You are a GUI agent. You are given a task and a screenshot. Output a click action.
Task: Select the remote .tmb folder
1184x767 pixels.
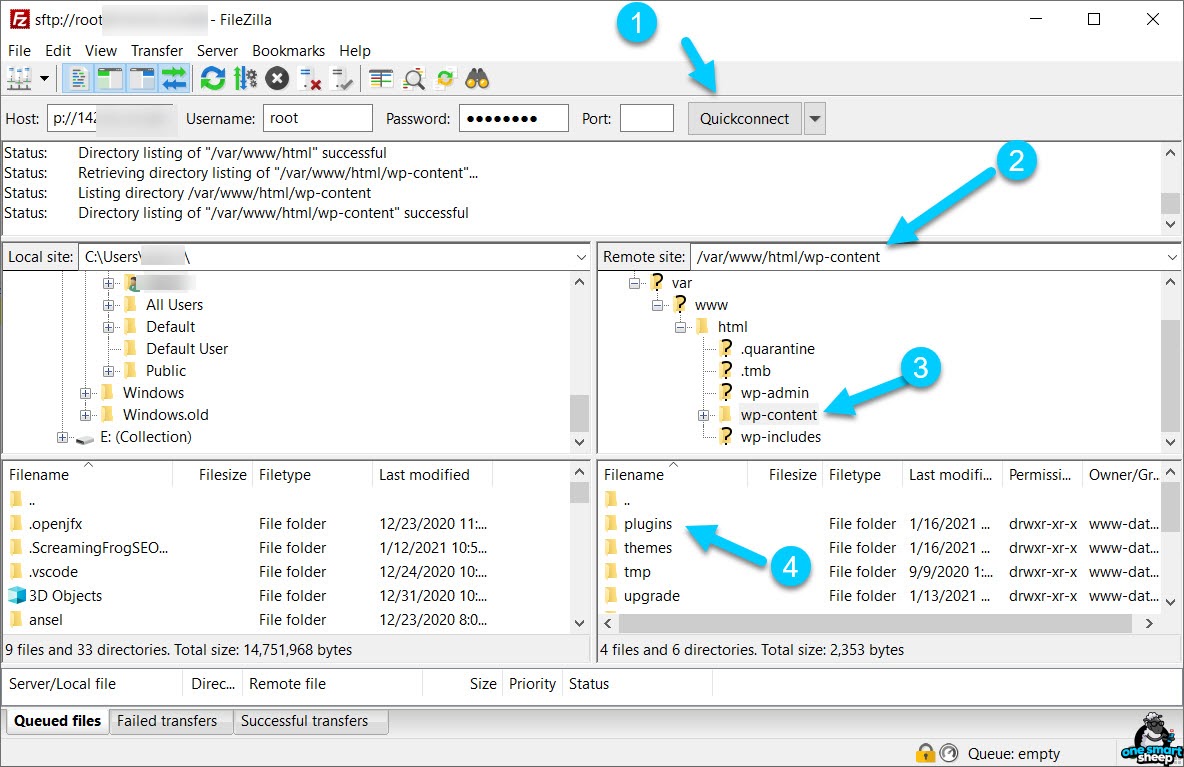pyautogui.click(x=755, y=371)
